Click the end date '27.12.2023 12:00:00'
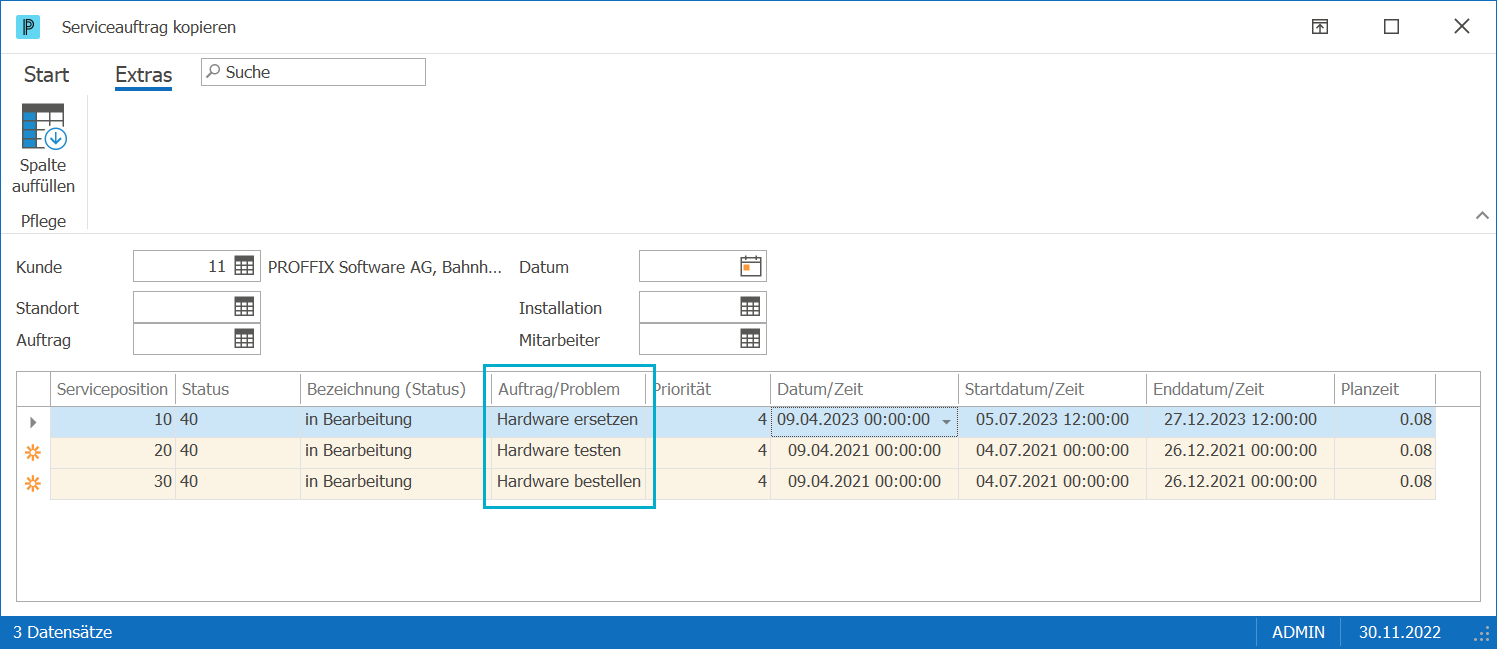The width and height of the screenshot is (1497, 649). 1241,421
